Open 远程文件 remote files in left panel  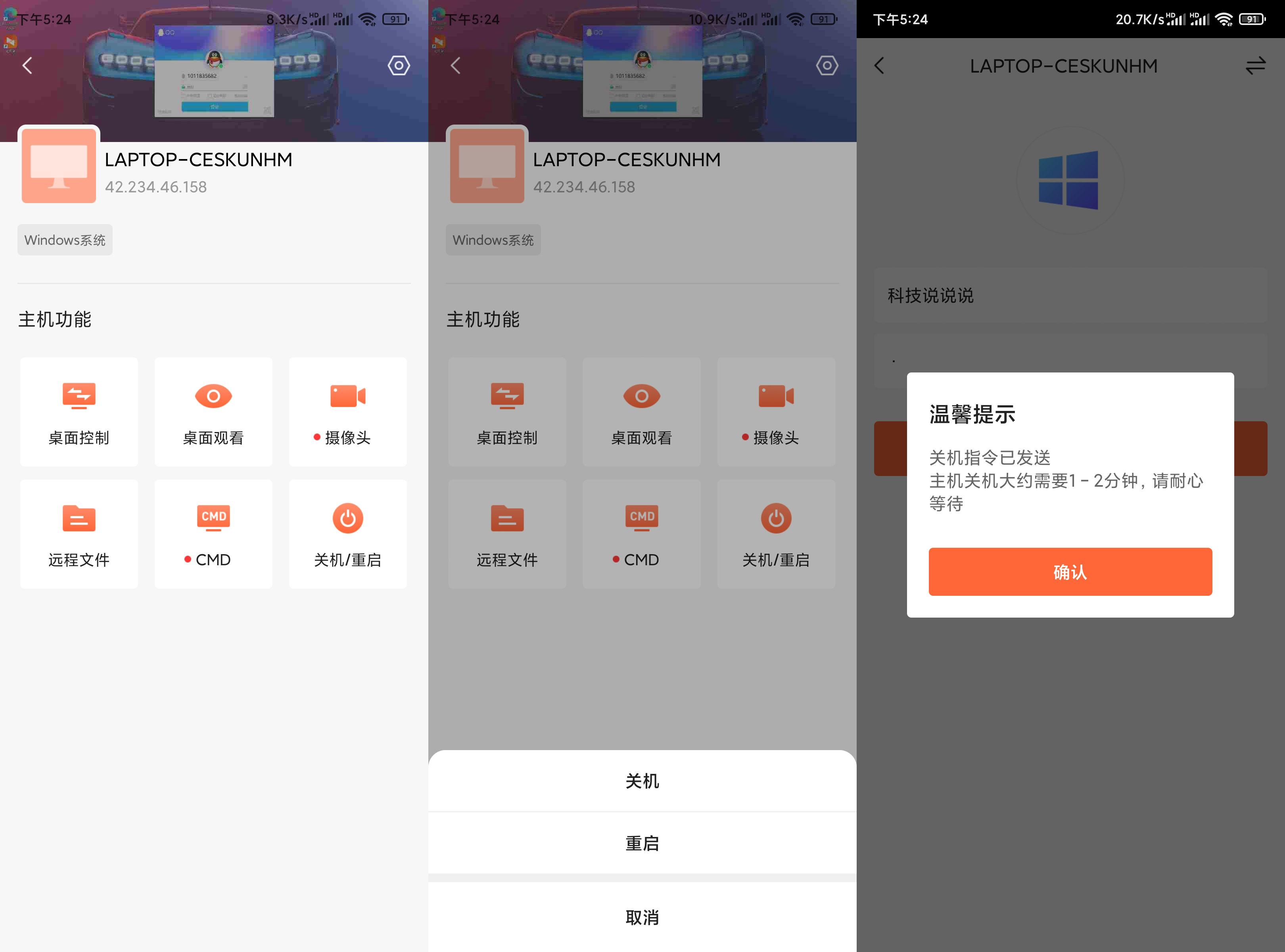pyautogui.click(x=79, y=534)
